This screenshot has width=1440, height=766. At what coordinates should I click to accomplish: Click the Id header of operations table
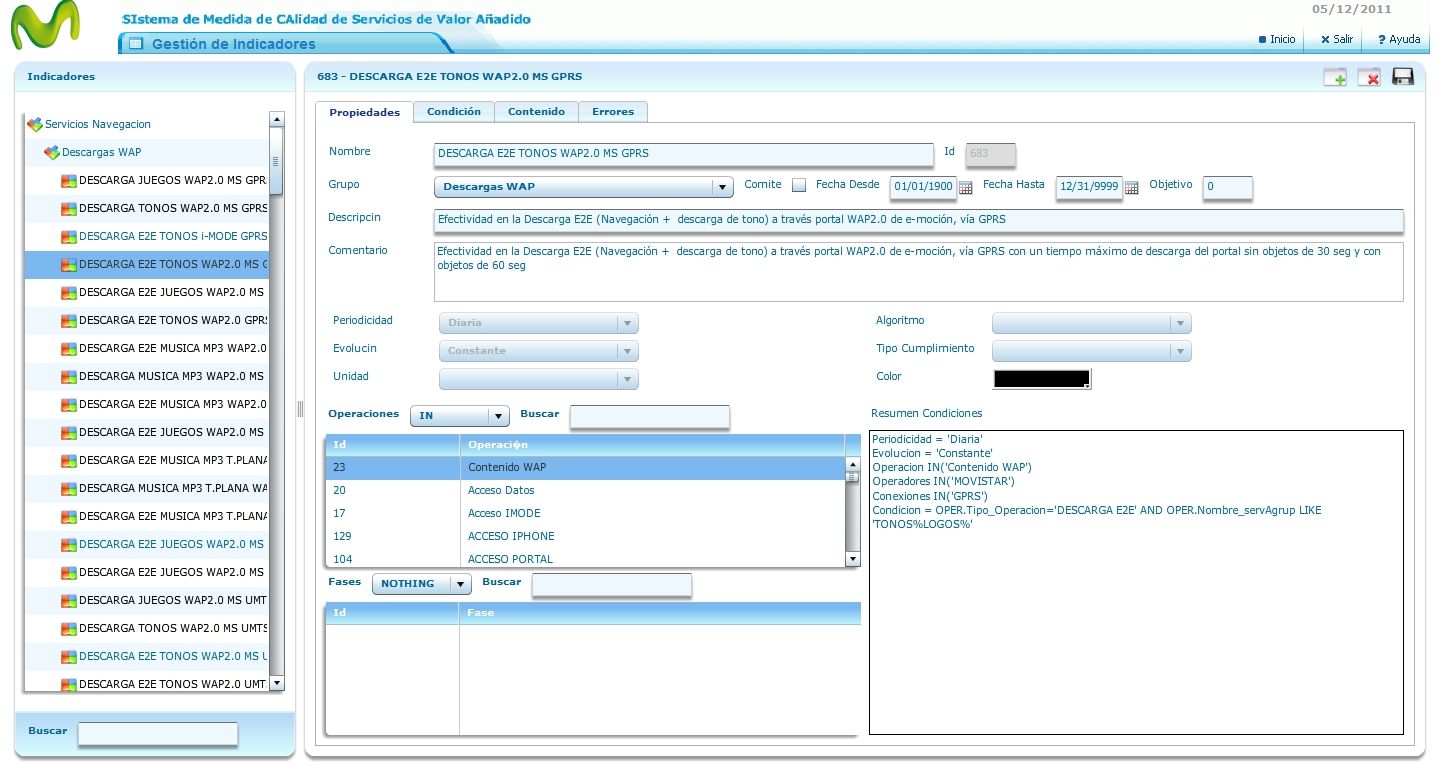pos(392,444)
